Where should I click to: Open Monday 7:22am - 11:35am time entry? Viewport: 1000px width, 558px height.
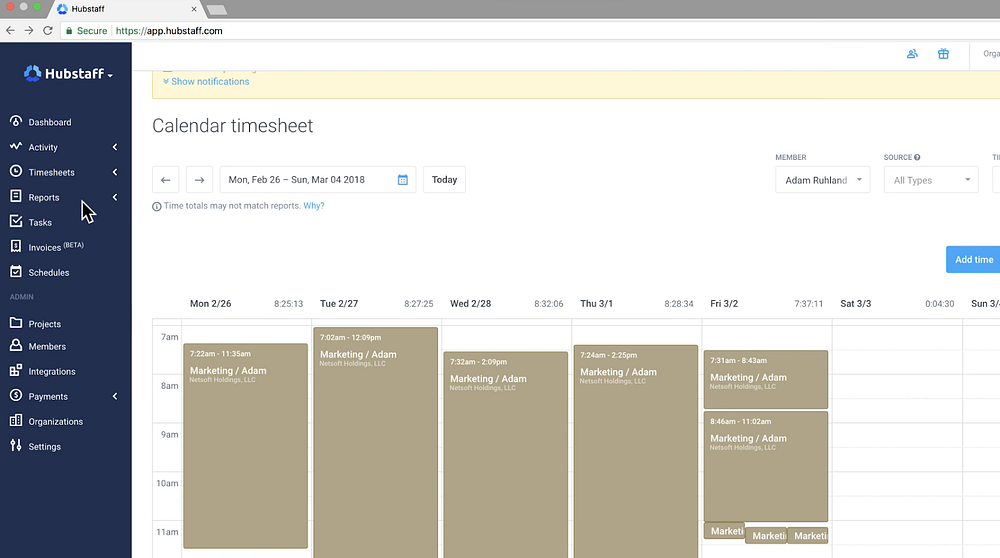tap(246, 446)
